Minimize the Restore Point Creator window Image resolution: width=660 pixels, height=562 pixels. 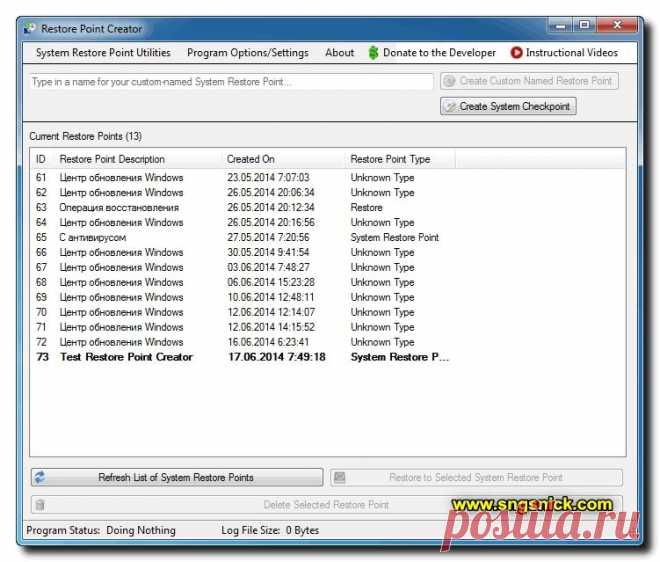(x=560, y=25)
